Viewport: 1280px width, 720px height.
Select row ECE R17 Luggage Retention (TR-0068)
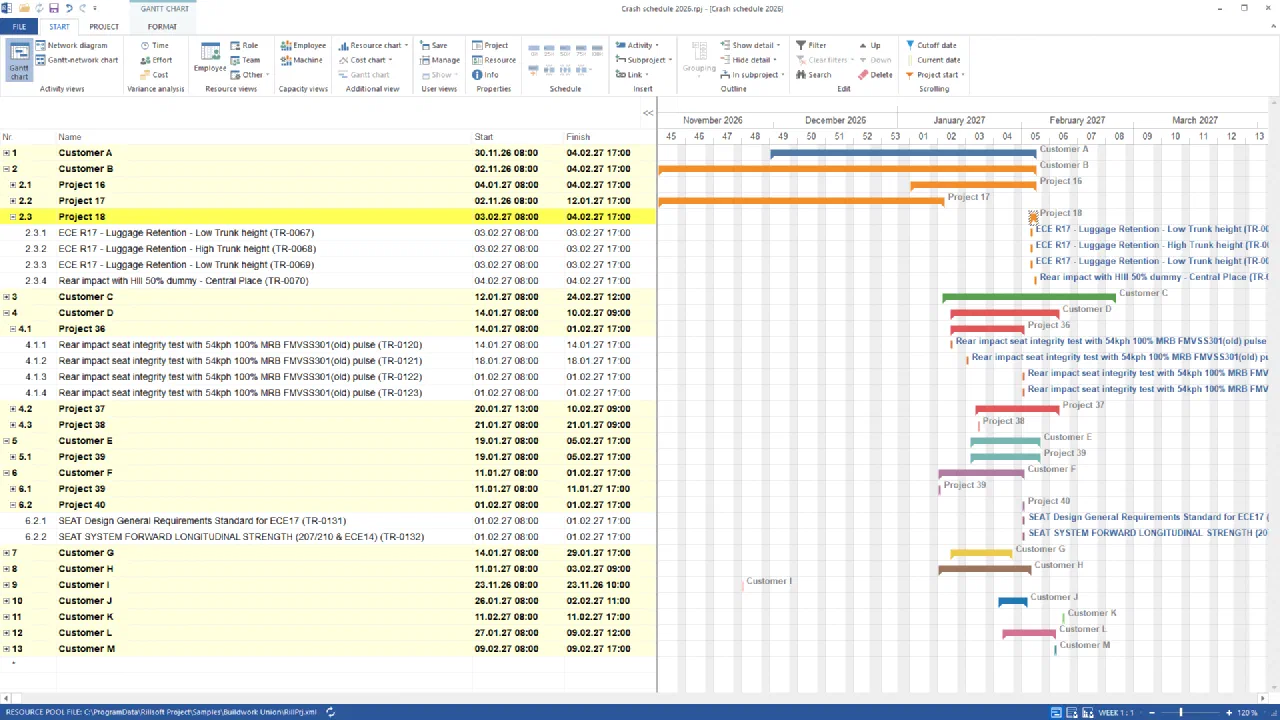[x=328, y=249]
